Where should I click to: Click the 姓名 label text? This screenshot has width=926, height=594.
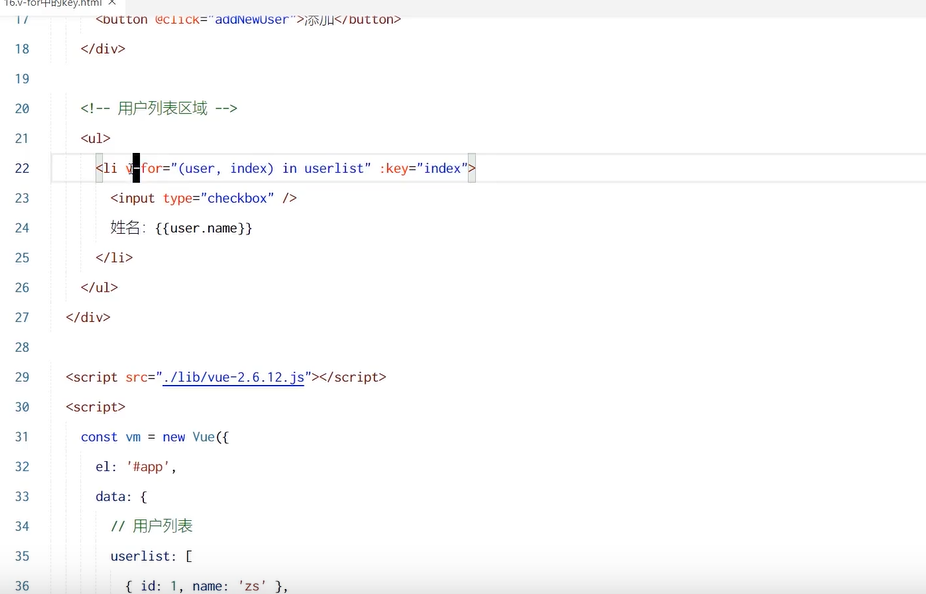click(125, 228)
